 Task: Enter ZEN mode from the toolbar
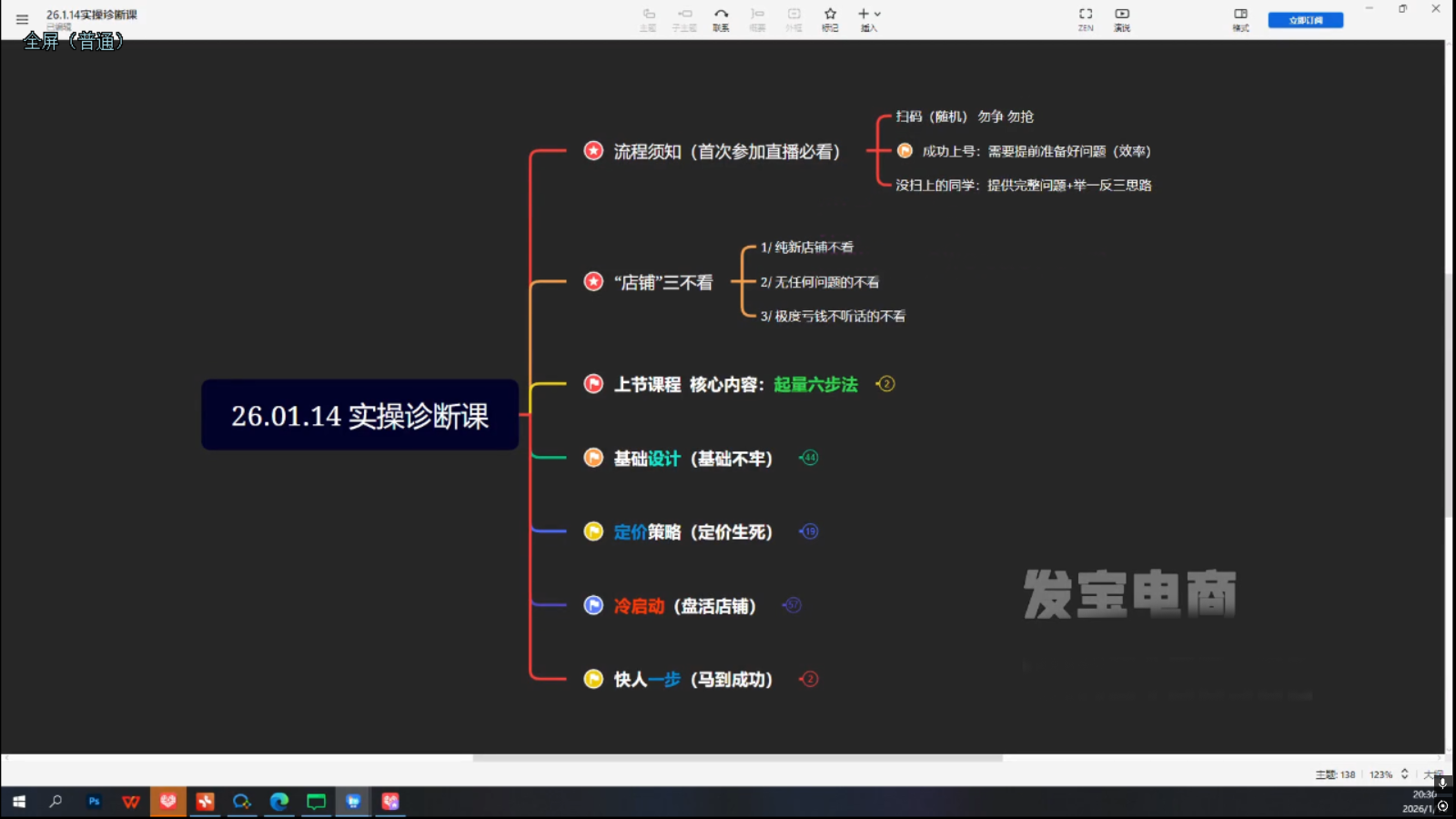tap(1086, 18)
